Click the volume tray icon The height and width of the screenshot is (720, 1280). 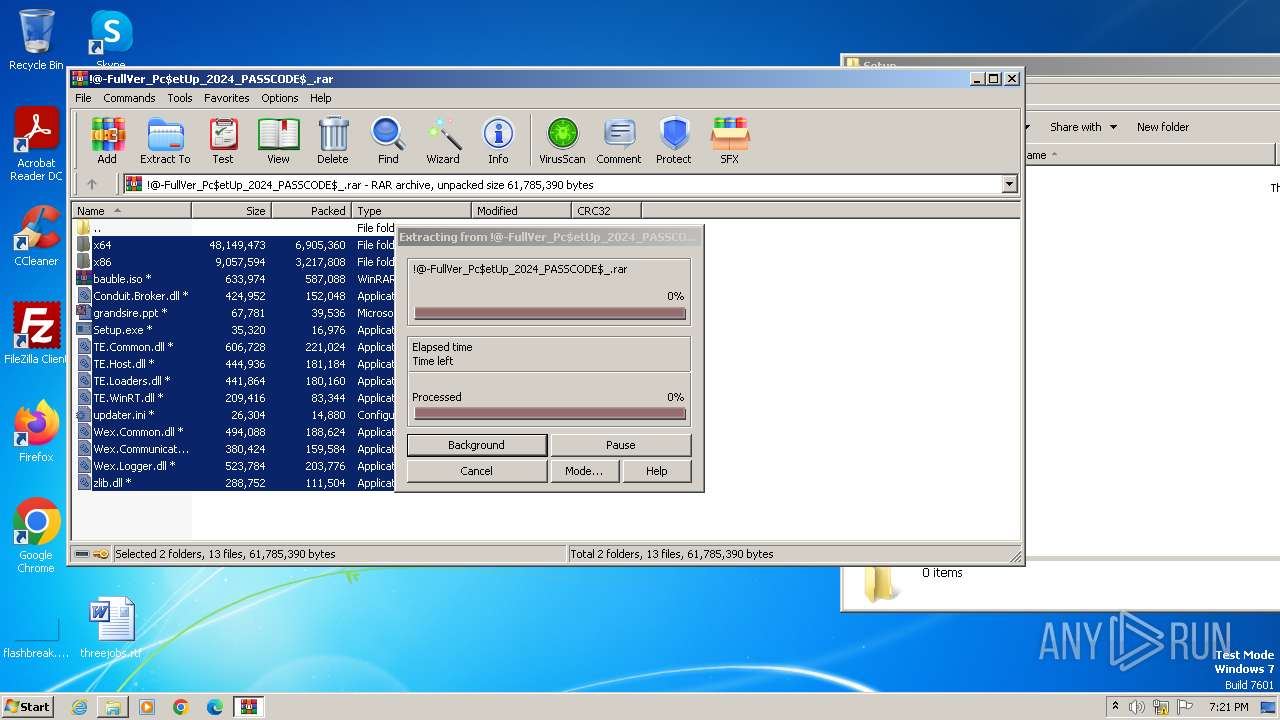(1137, 707)
